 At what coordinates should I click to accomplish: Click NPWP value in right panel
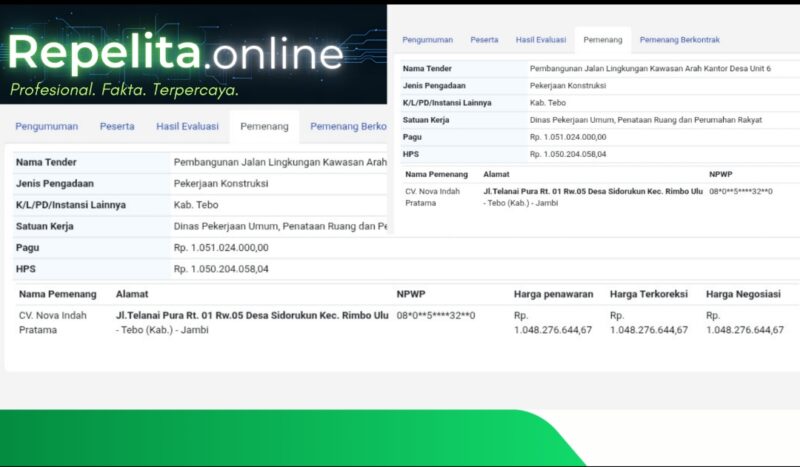tap(741, 191)
